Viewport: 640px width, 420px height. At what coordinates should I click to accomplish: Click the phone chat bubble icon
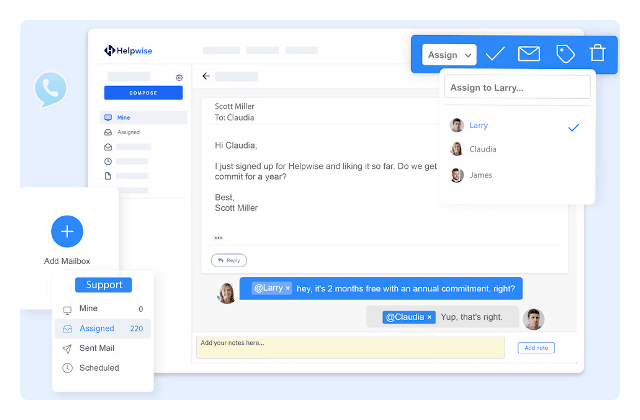coord(50,89)
